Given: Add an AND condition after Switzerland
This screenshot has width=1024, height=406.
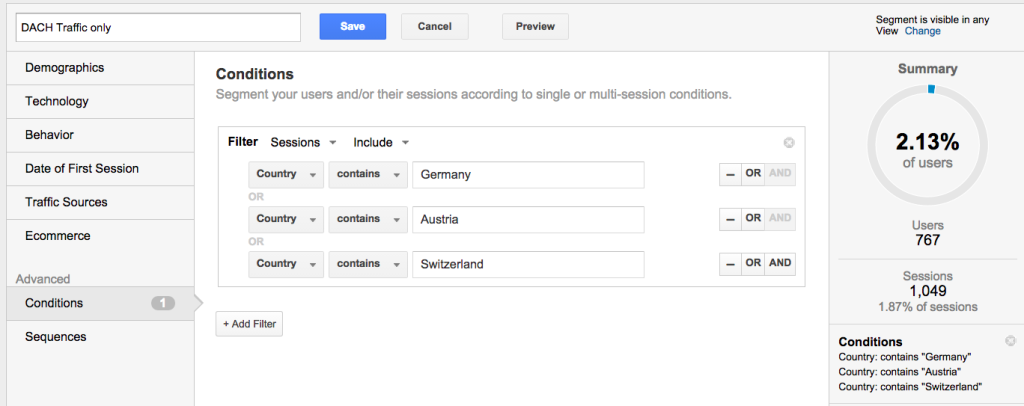Looking at the screenshot, I should 780,264.
